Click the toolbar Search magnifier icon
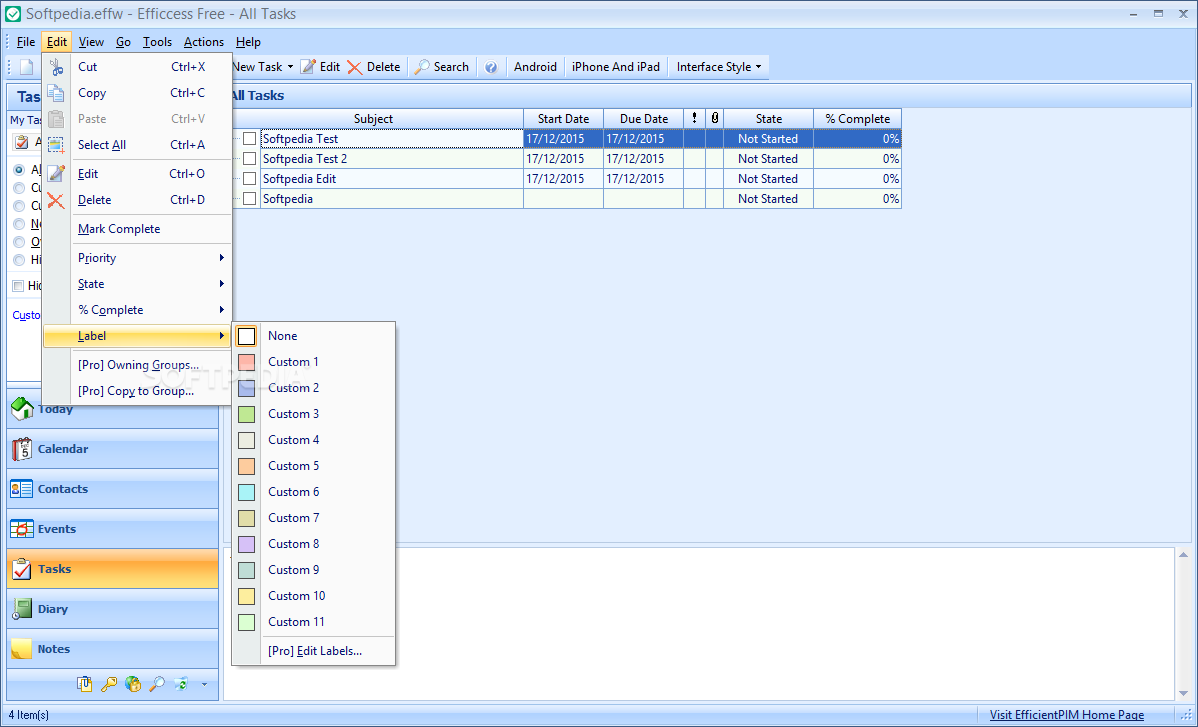The height and width of the screenshot is (727, 1198). click(422, 67)
